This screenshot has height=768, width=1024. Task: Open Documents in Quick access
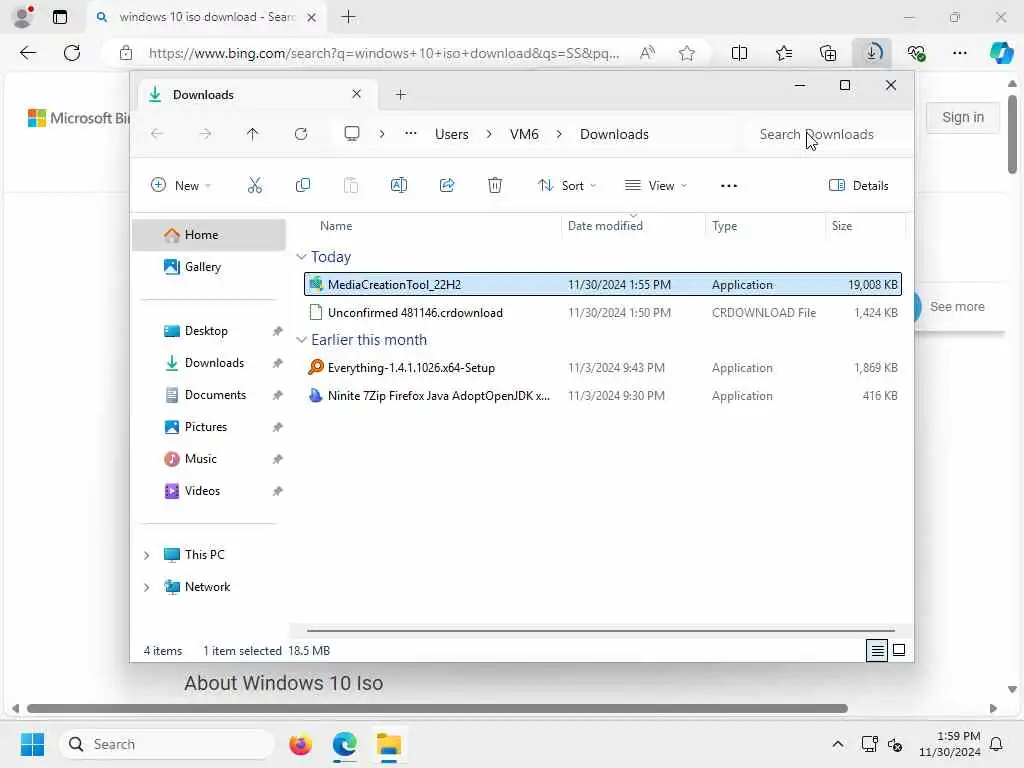[209, 395]
